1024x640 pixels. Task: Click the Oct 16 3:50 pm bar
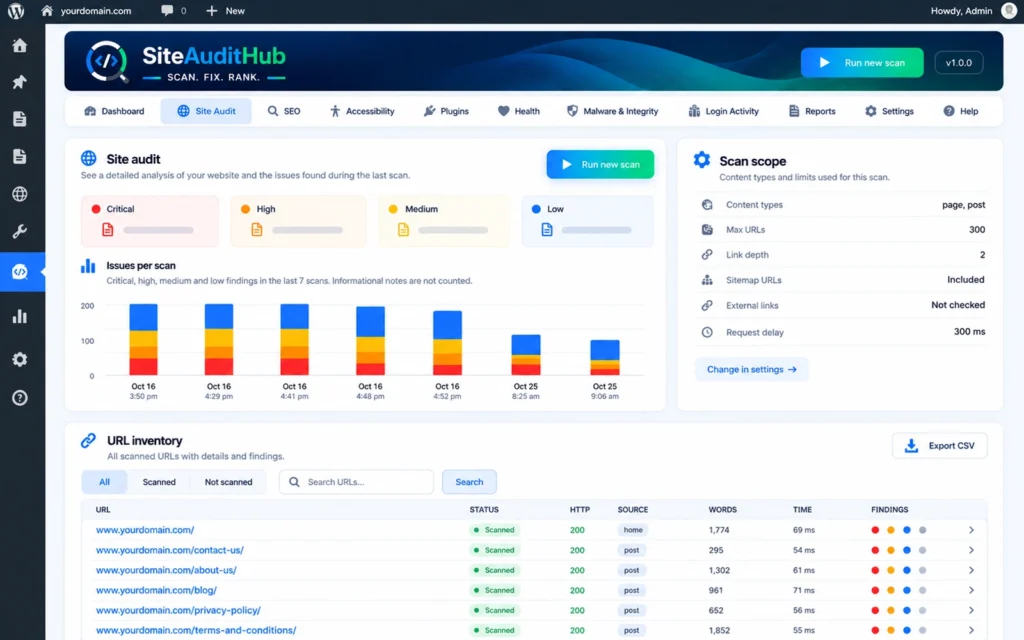pyautogui.click(x=143, y=340)
